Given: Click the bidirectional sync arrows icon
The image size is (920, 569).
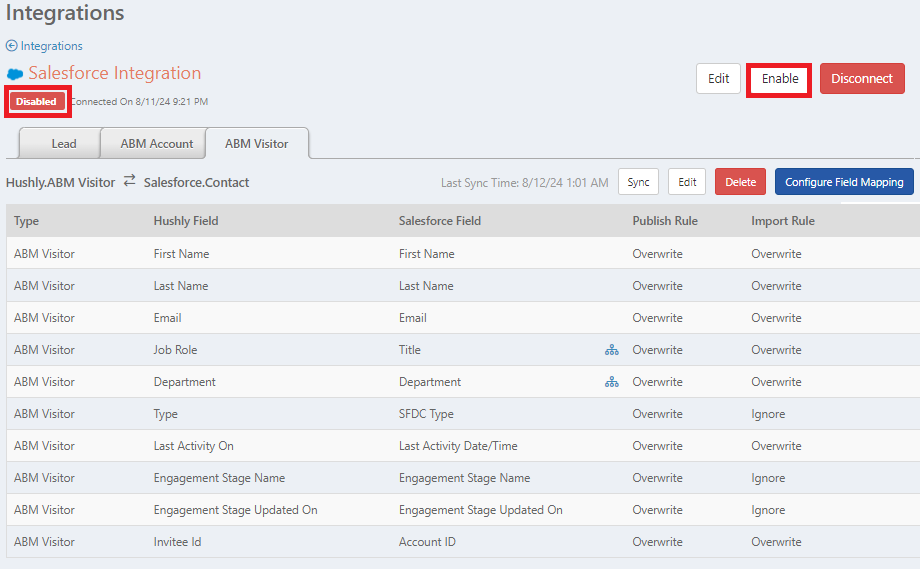Looking at the screenshot, I should (x=130, y=181).
